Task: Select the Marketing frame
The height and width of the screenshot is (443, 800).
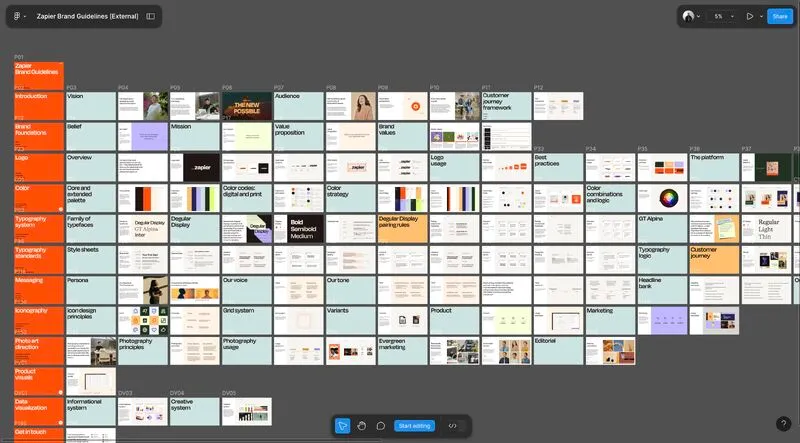Action: tap(610, 321)
